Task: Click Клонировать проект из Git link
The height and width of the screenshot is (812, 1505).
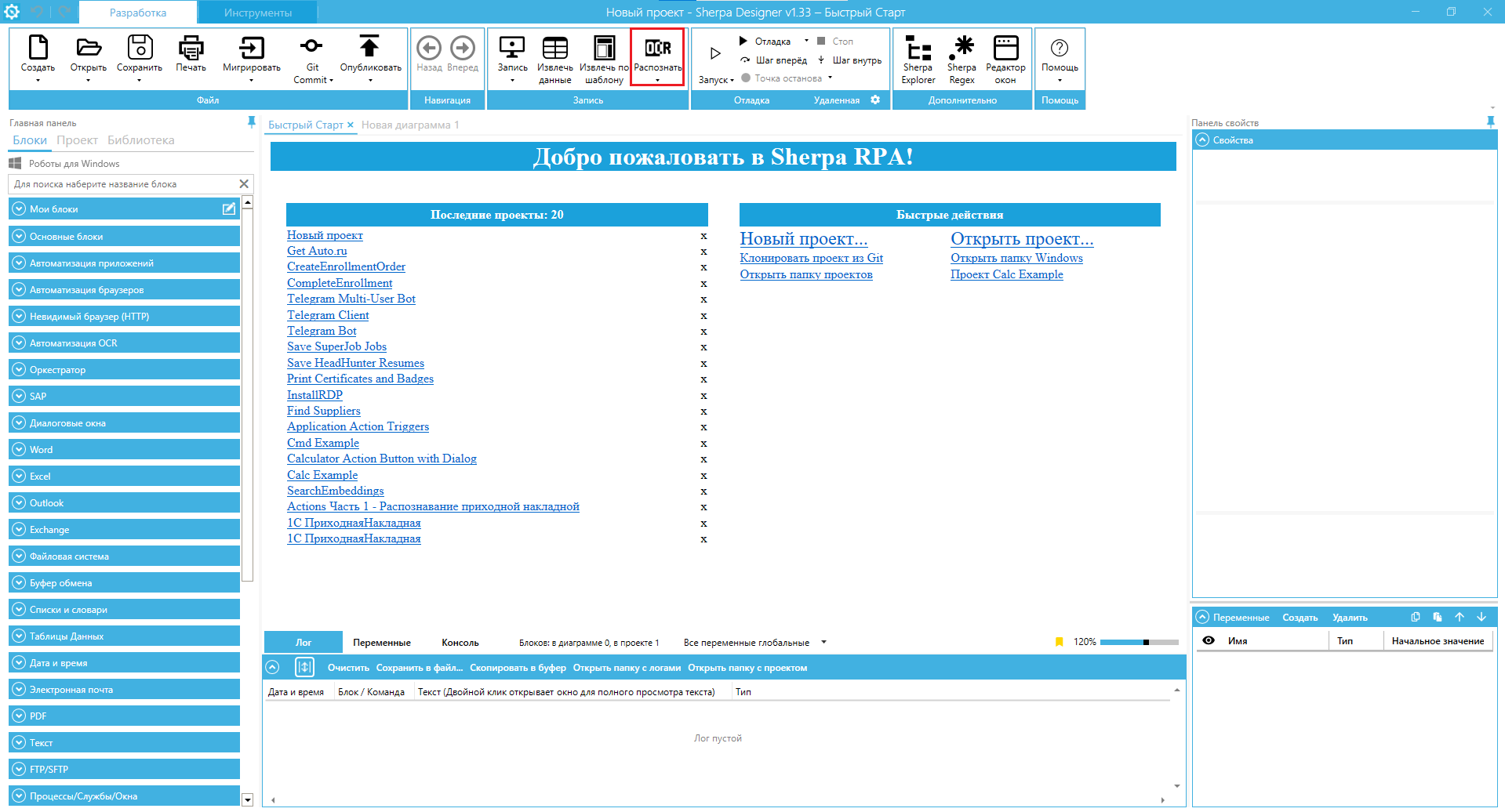Action: pyautogui.click(x=811, y=258)
